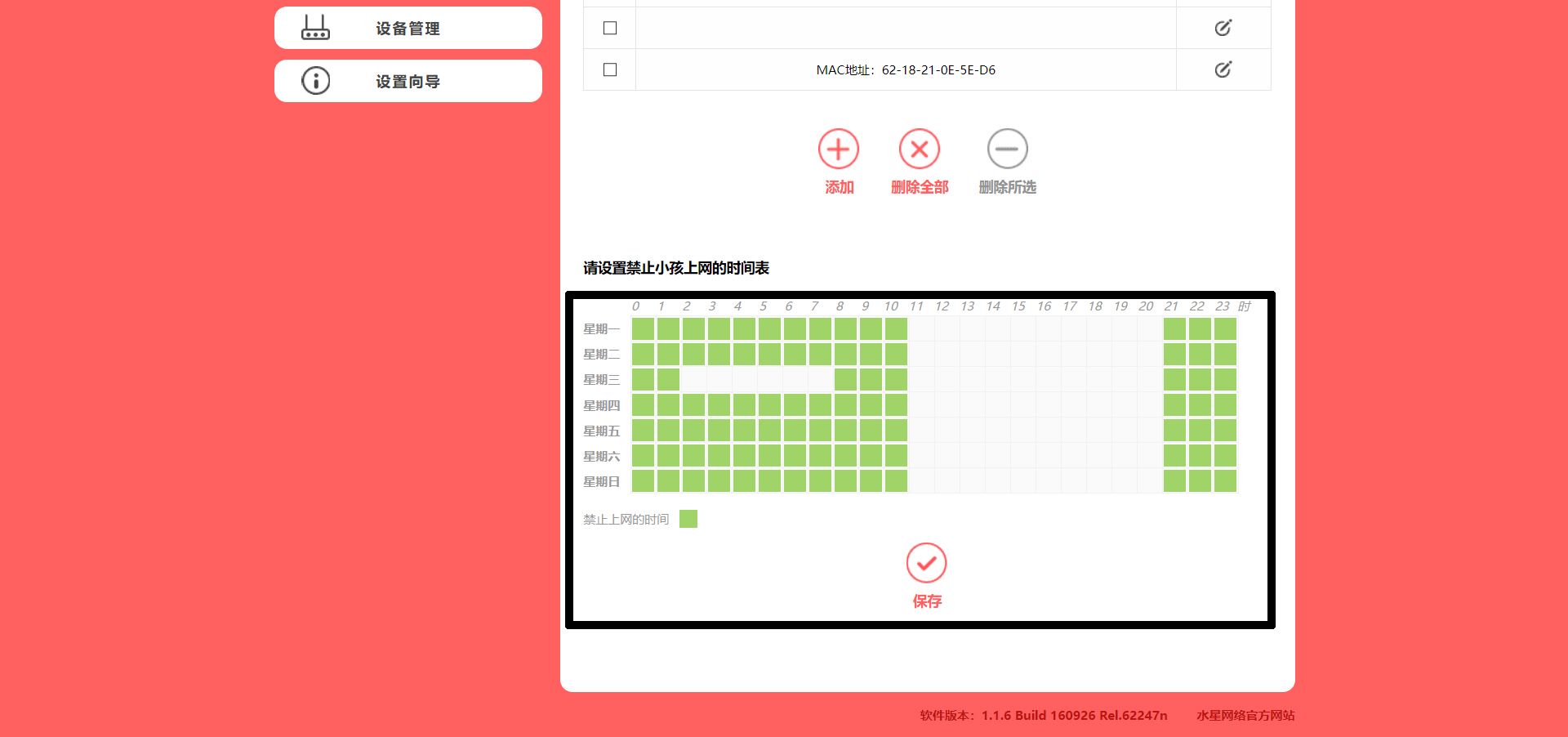Click the 删除全部 (delete all) X icon

tap(919, 150)
